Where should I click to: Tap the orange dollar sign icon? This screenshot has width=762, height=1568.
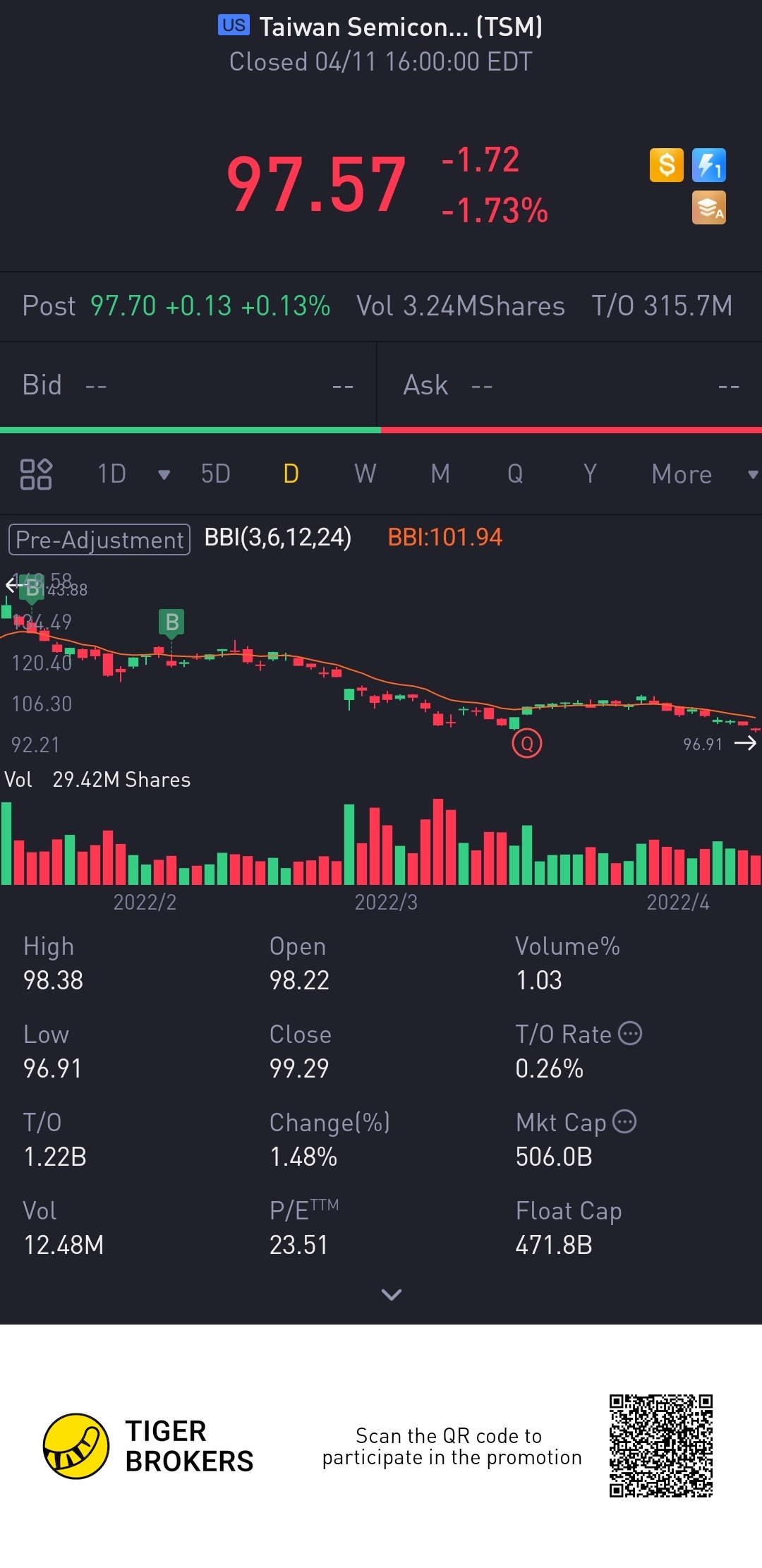(x=666, y=165)
